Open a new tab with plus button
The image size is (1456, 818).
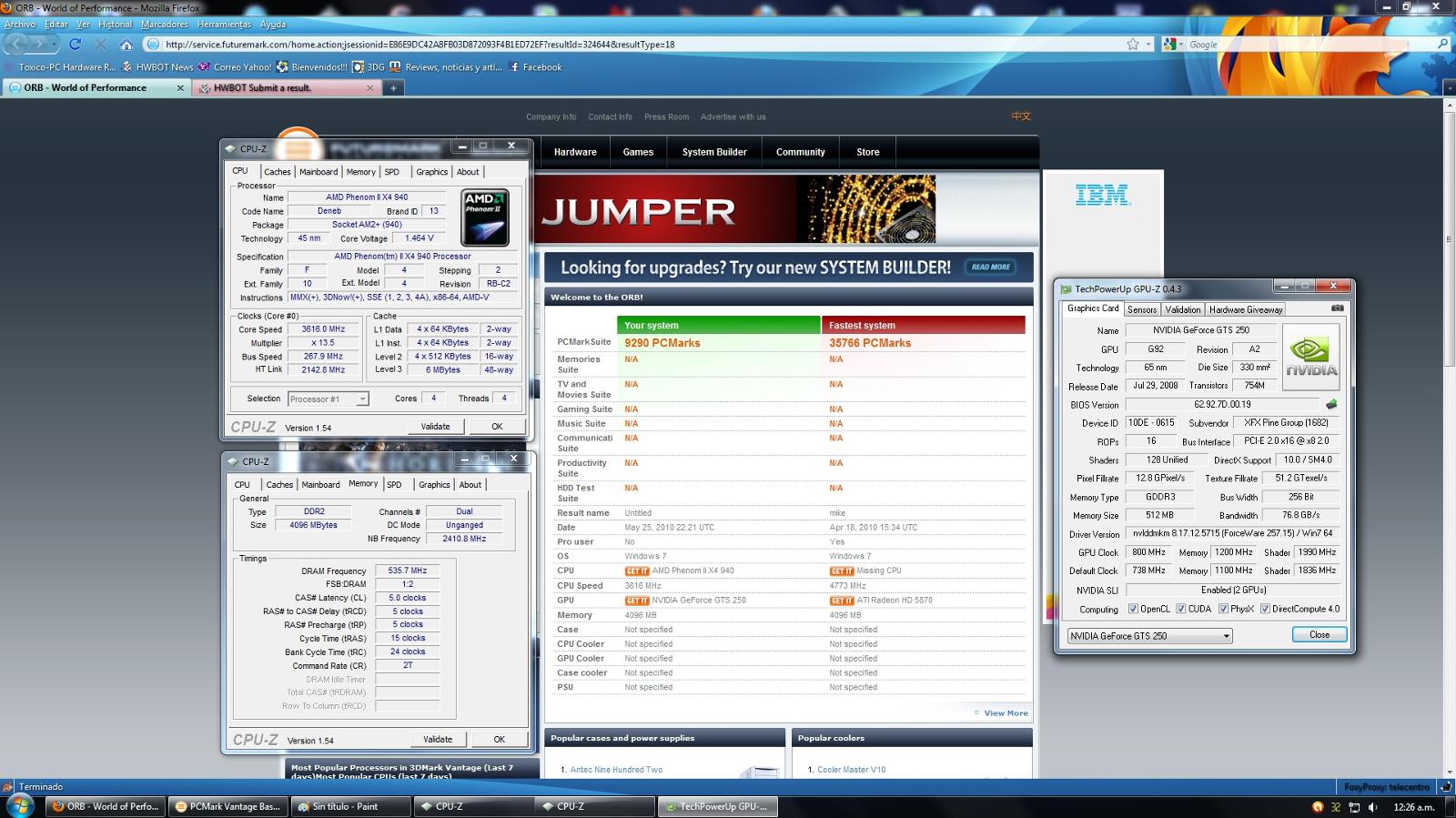(393, 88)
